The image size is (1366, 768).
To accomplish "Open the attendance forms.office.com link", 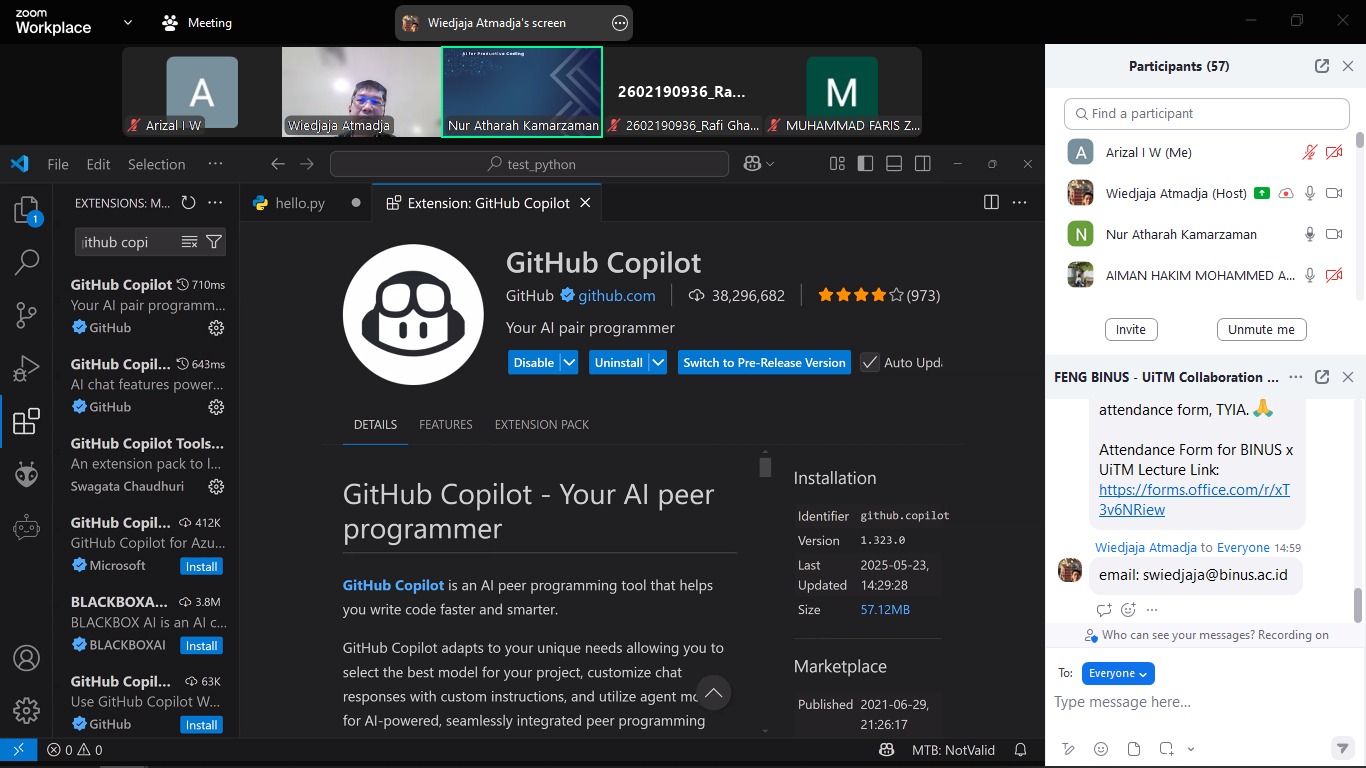I will pos(1194,499).
